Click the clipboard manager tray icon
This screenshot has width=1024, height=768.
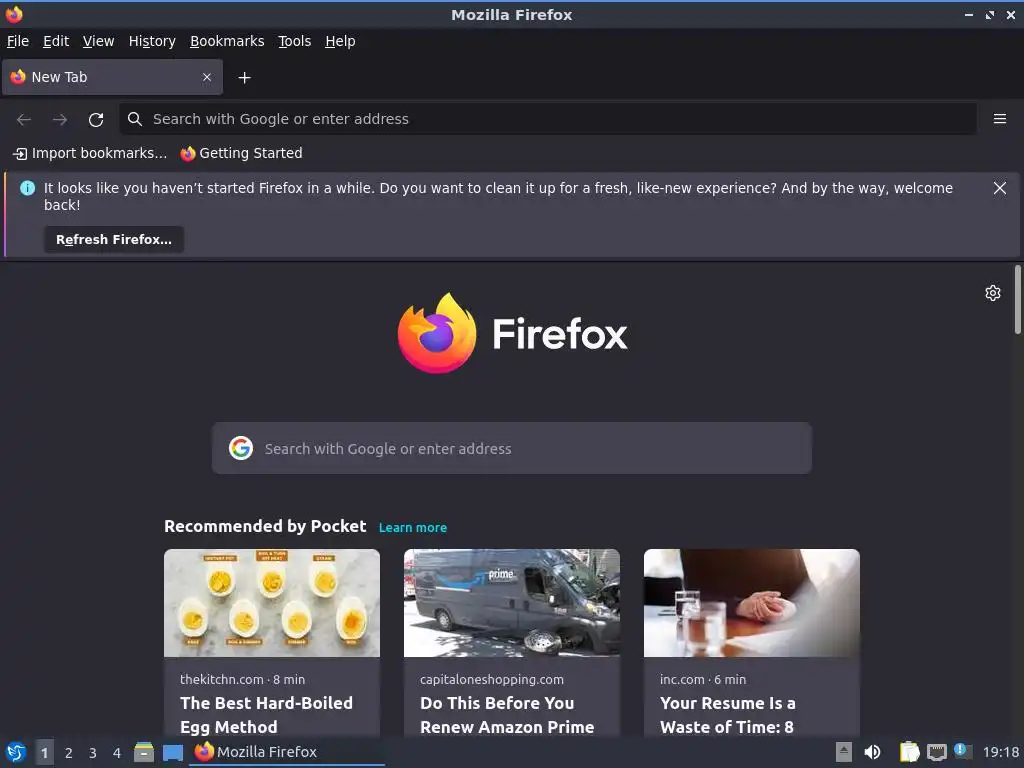click(909, 752)
